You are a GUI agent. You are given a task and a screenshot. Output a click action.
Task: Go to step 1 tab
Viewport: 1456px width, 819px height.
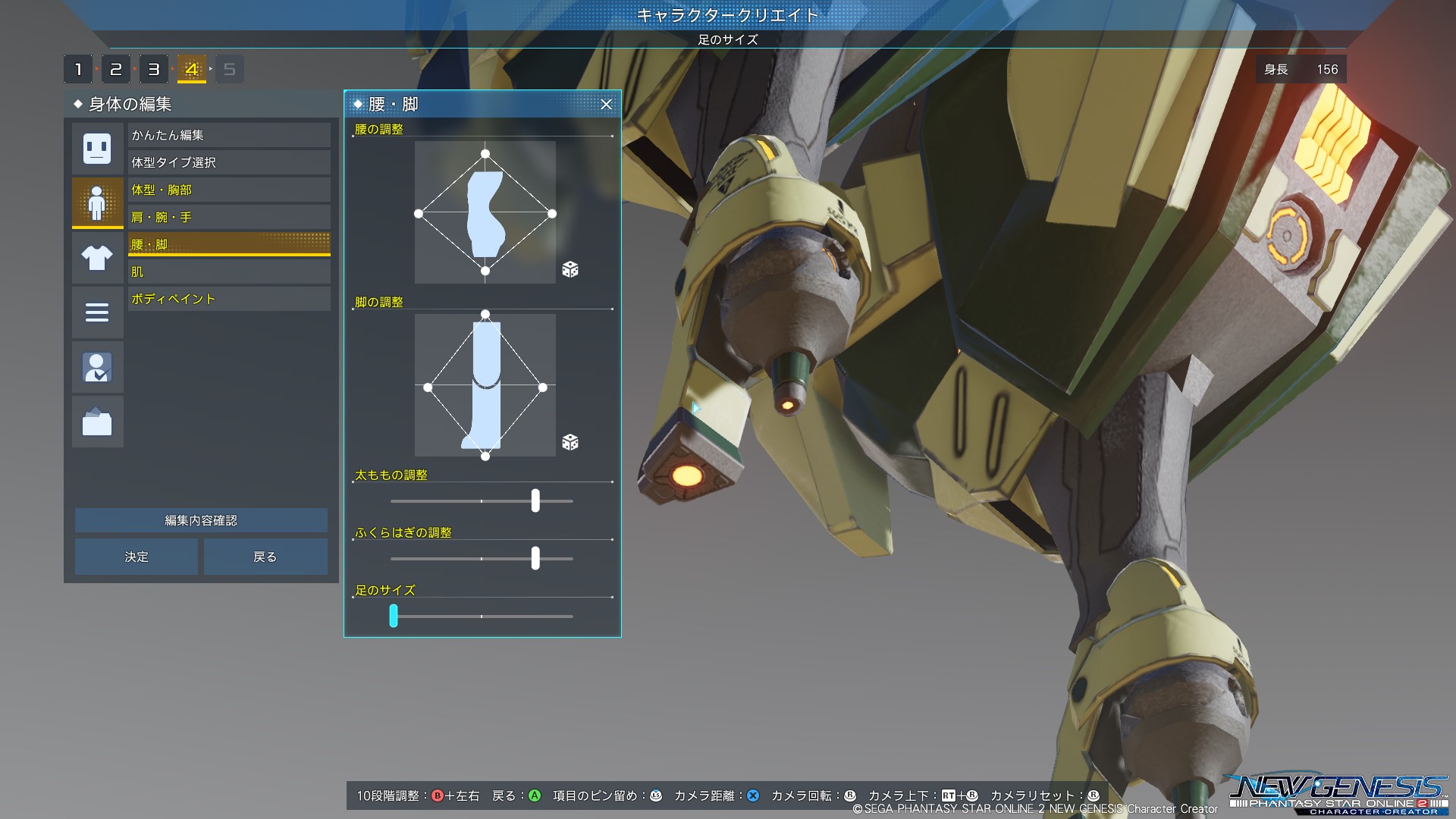click(78, 70)
